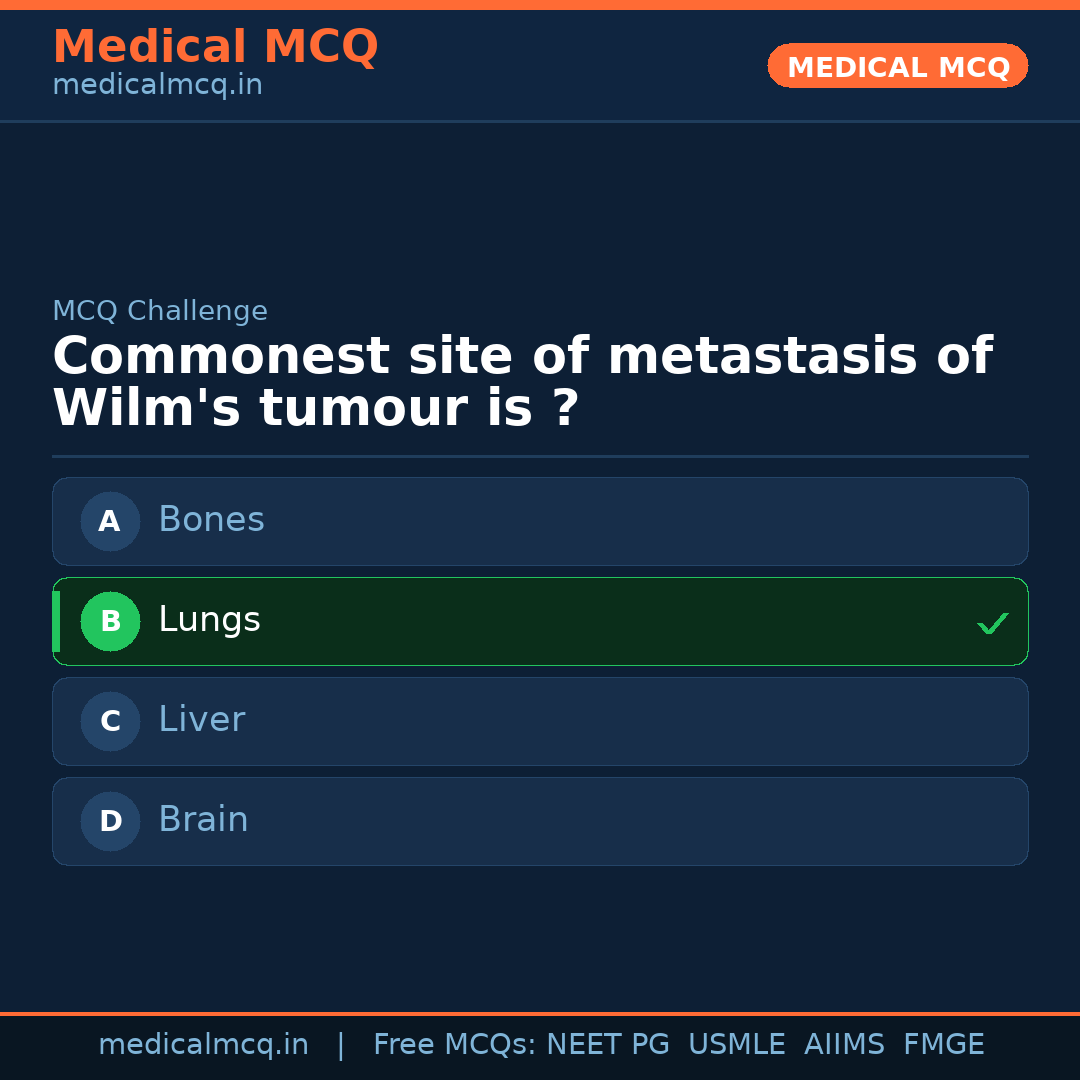Choose the Liver answer text

pos(201,720)
